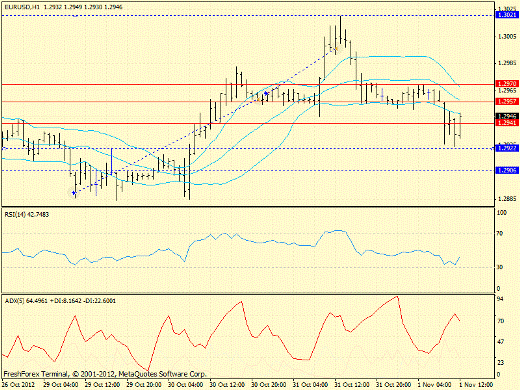
Task: Click the 47 level on ADX scale
Action: pos(500,342)
